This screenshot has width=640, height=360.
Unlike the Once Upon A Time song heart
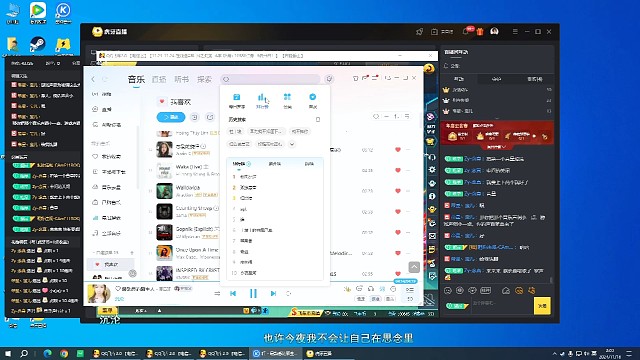pyautogui.click(x=398, y=253)
